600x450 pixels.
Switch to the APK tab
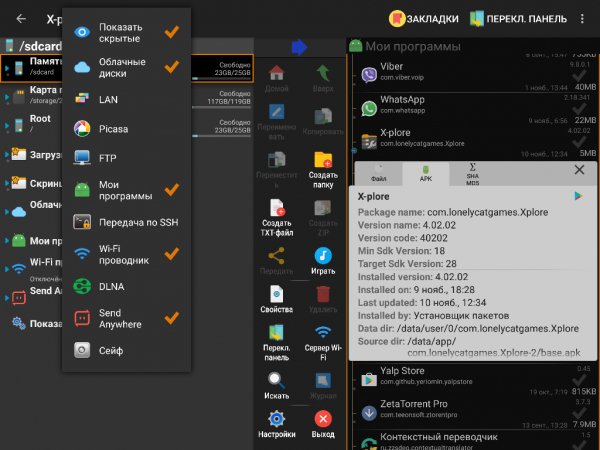(x=426, y=173)
